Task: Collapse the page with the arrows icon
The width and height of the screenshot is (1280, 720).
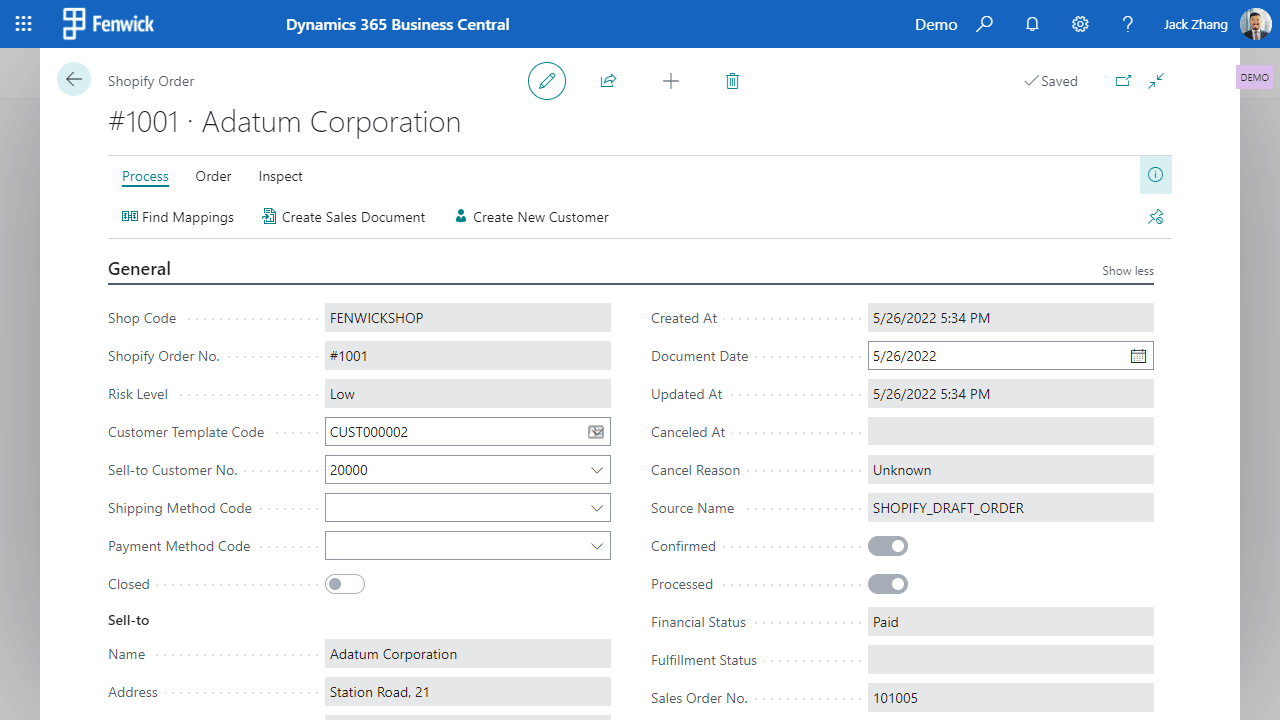Action: point(1157,81)
